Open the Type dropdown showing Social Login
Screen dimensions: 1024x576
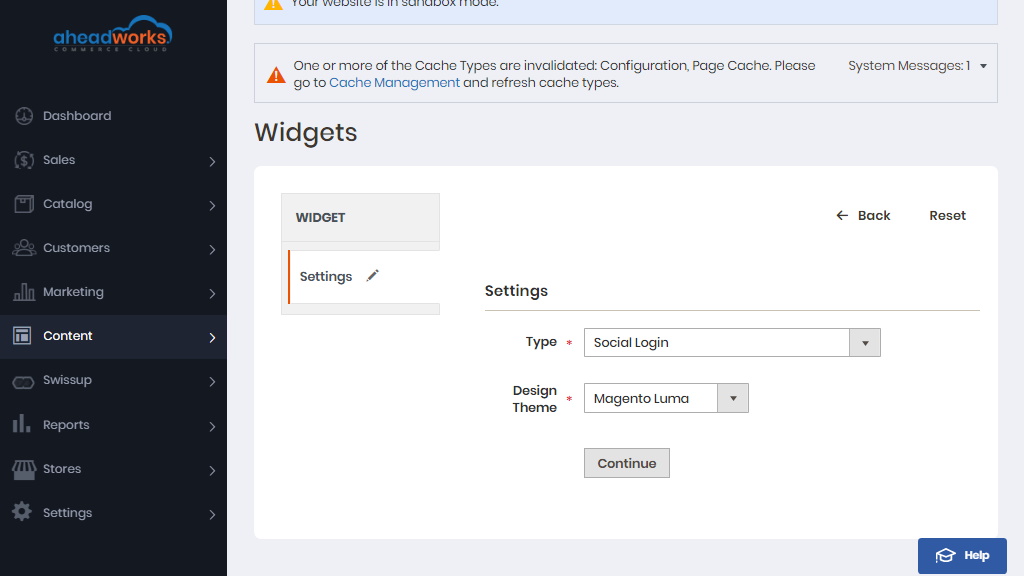coord(732,342)
